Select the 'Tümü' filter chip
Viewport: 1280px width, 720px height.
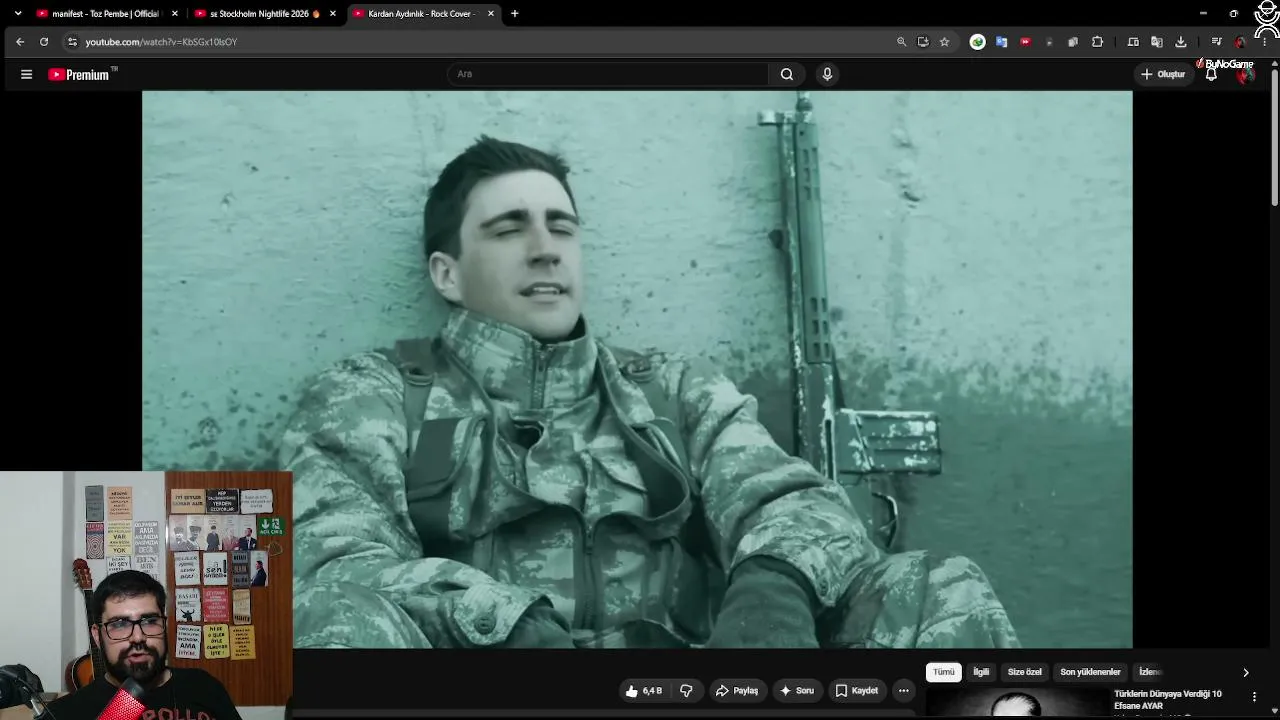click(943, 672)
